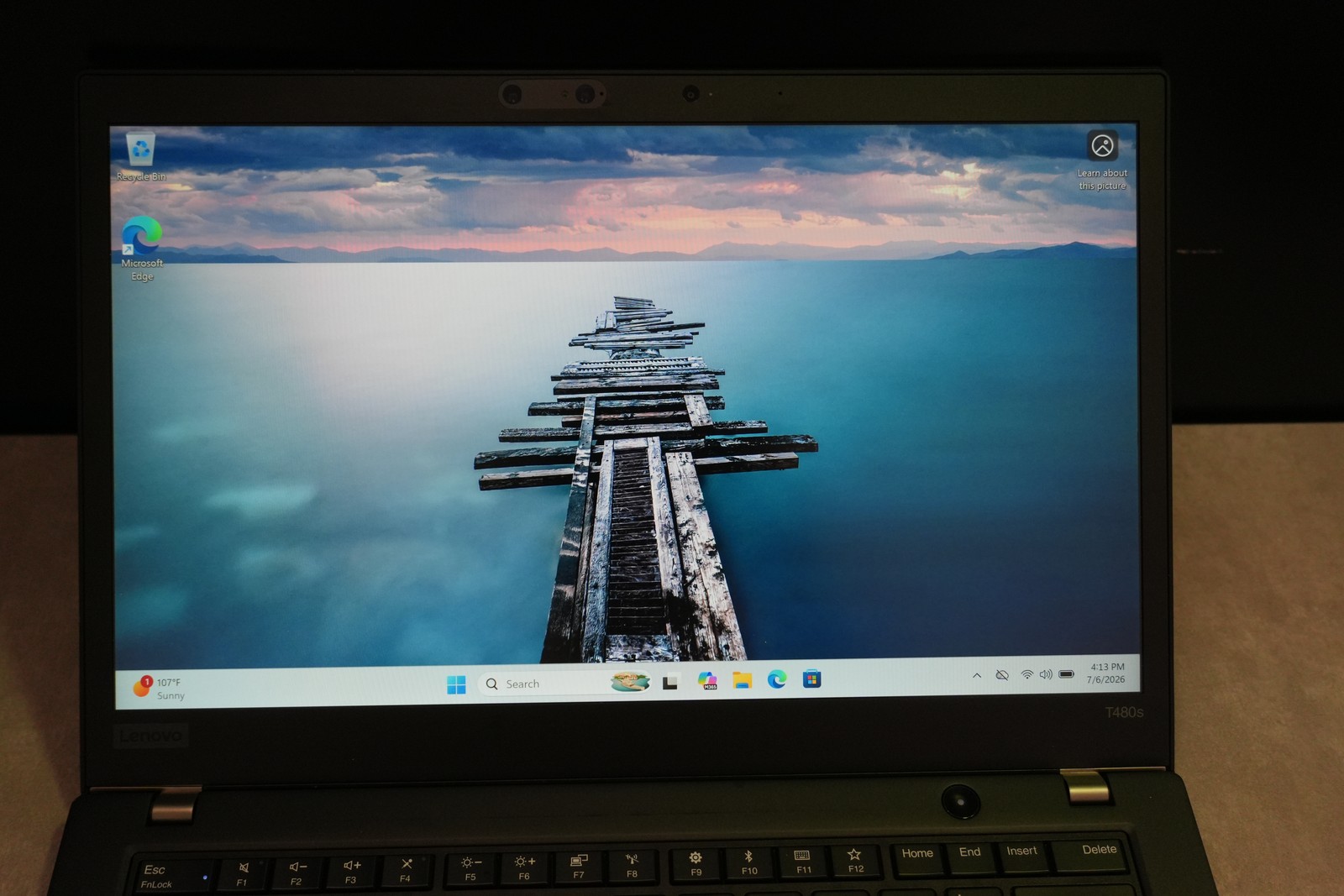
Task: Open Wi-Fi network settings in tray
Action: (1026, 674)
